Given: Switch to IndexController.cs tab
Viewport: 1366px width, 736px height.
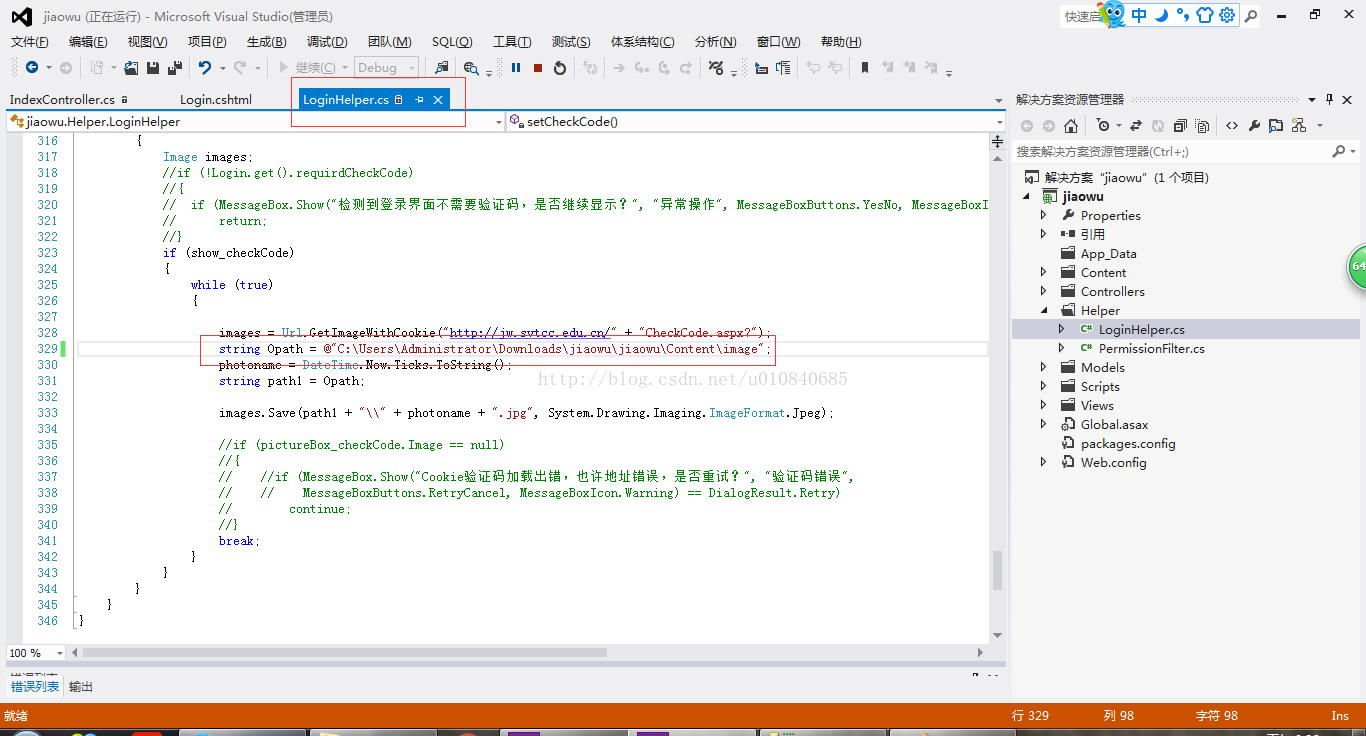Looking at the screenshot, I should pos(62,99).
